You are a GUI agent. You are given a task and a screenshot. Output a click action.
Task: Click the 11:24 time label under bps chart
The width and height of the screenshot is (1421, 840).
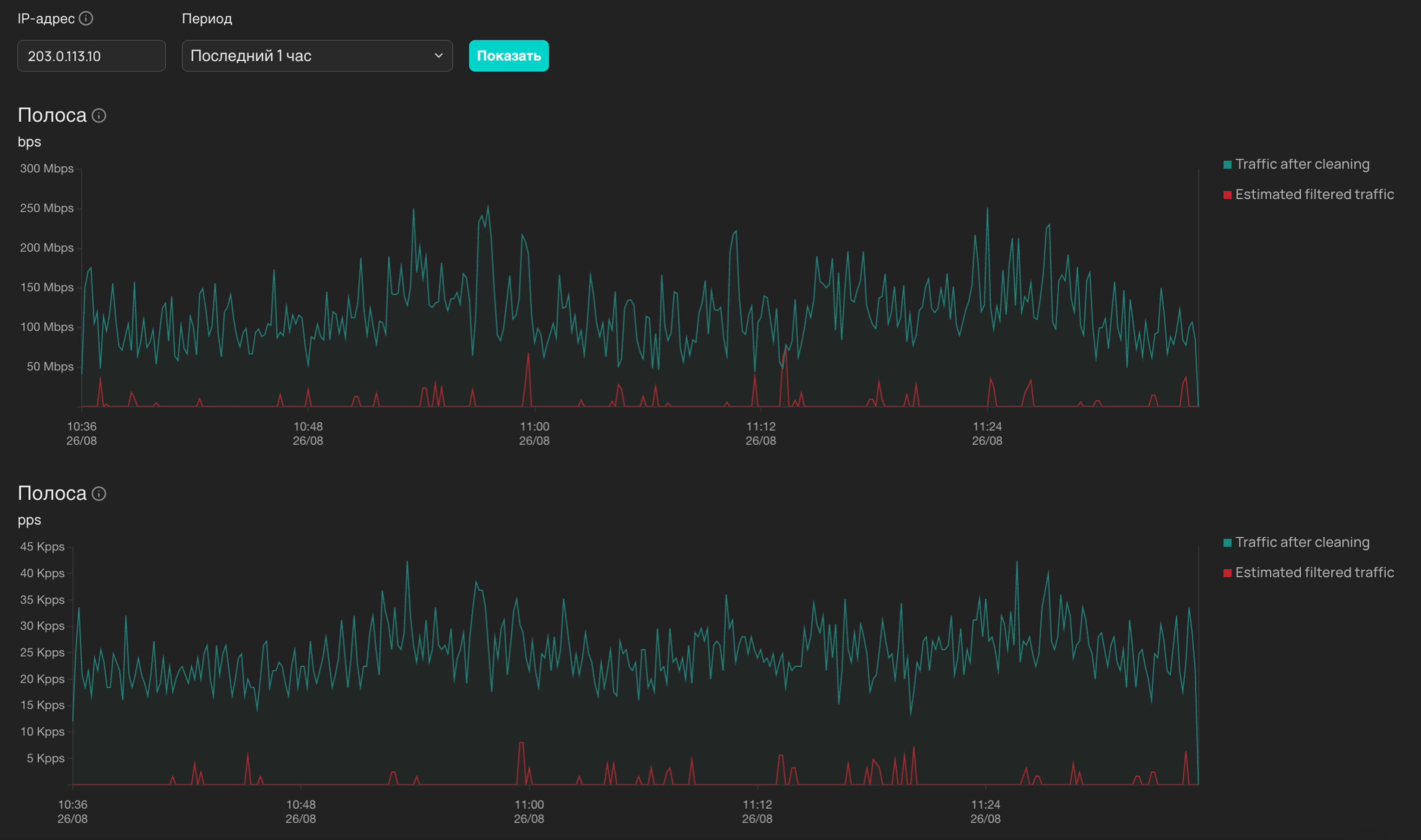(x=987, y=427)
